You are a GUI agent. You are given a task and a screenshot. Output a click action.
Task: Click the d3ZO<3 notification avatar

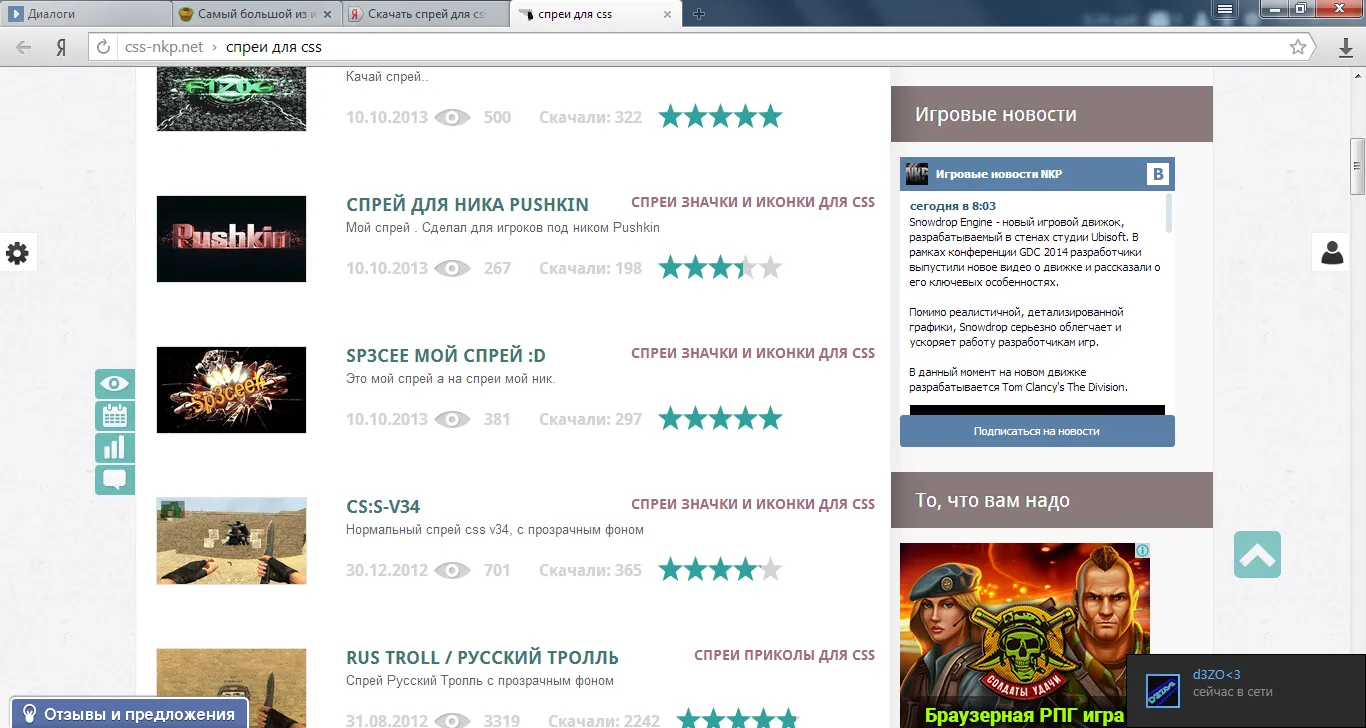pyautogui.click(x=1162, y=691)
